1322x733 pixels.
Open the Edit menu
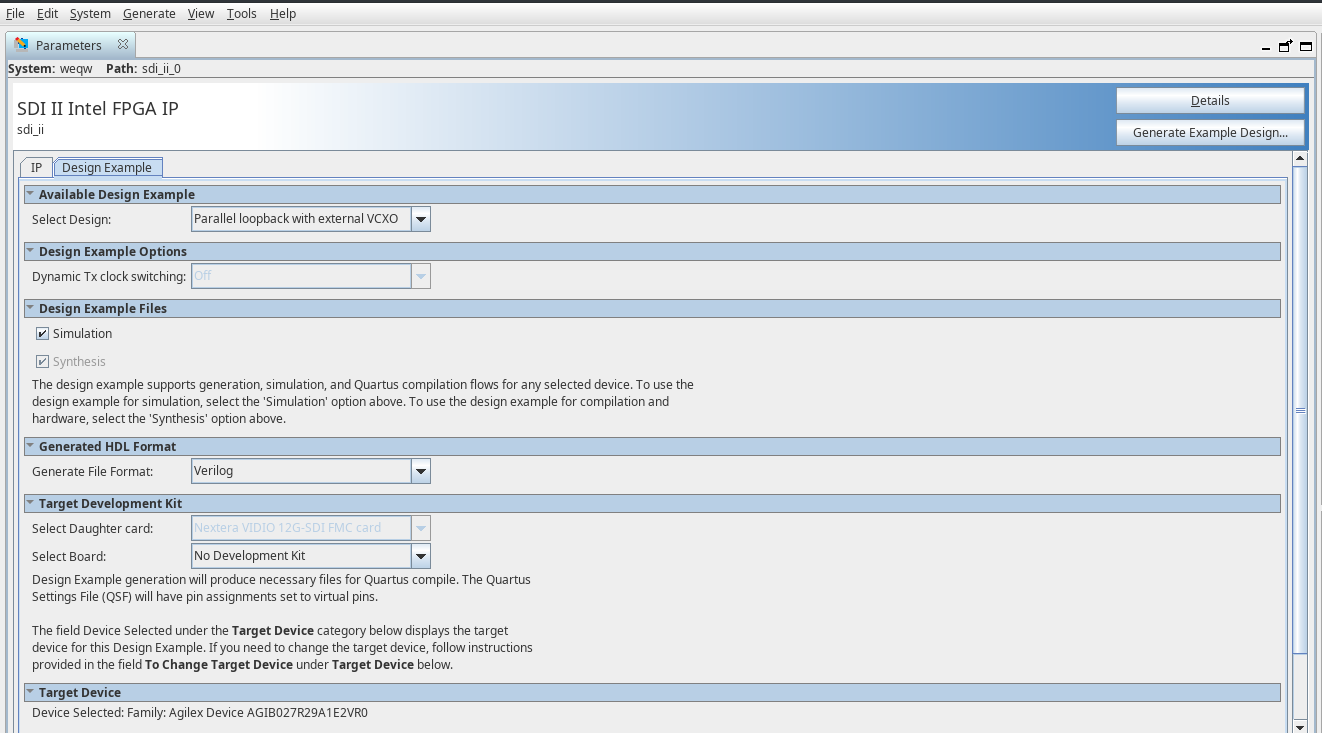47,14
